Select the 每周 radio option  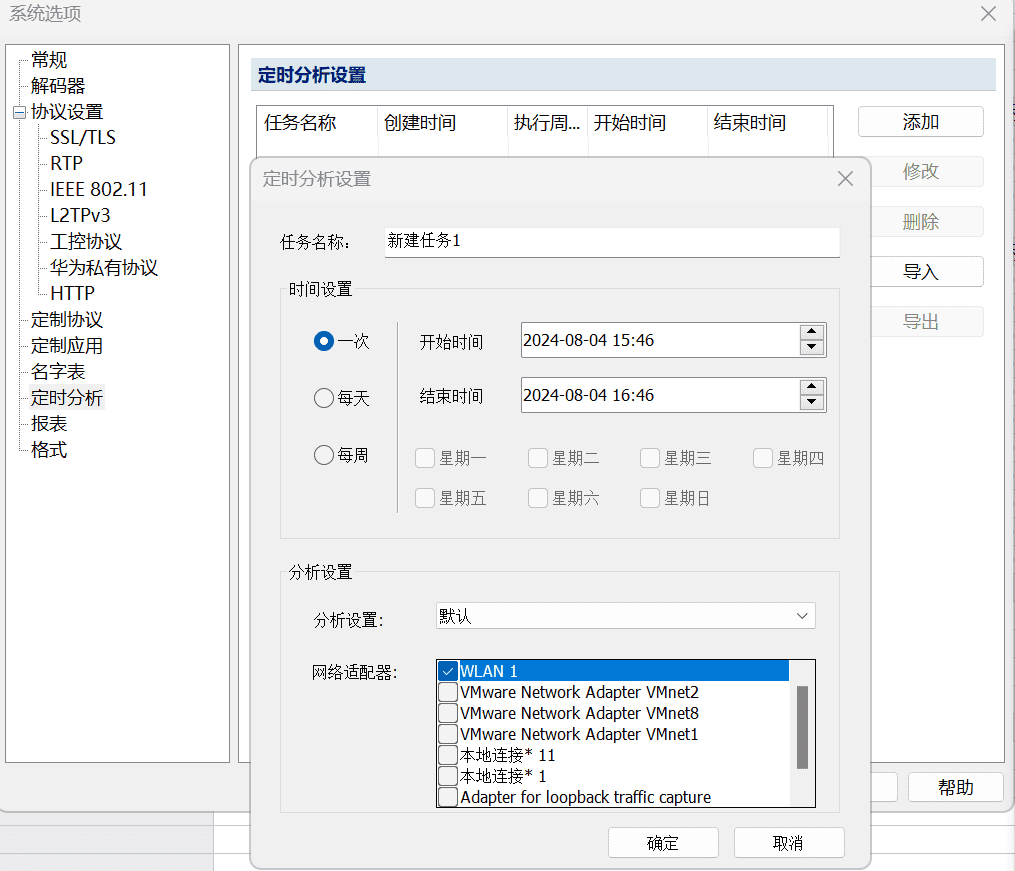tap(324, 455)
